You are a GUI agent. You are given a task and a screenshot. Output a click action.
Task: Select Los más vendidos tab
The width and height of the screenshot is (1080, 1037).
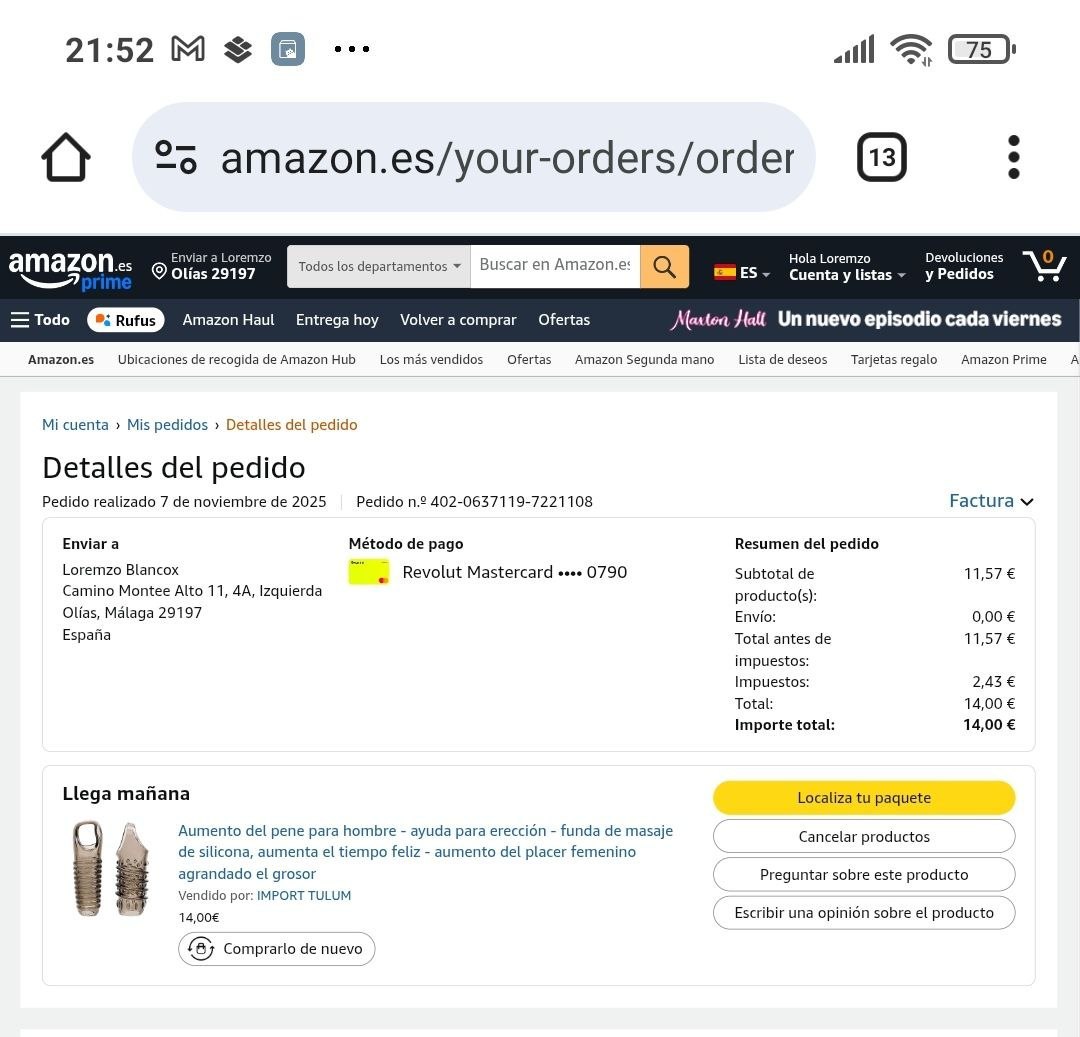pos(431,359)
